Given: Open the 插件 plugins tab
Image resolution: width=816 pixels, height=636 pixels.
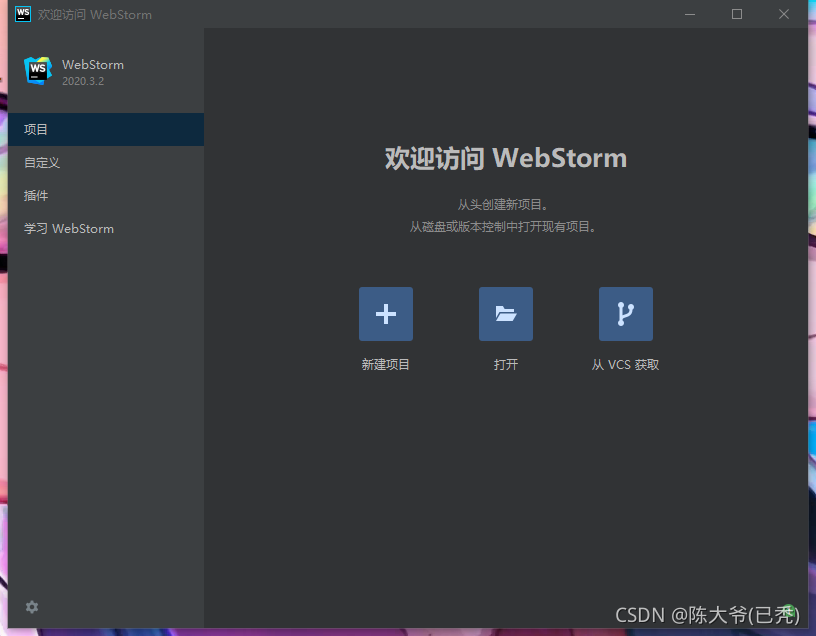Looking at the screenshot, I should tap(106, 196).
